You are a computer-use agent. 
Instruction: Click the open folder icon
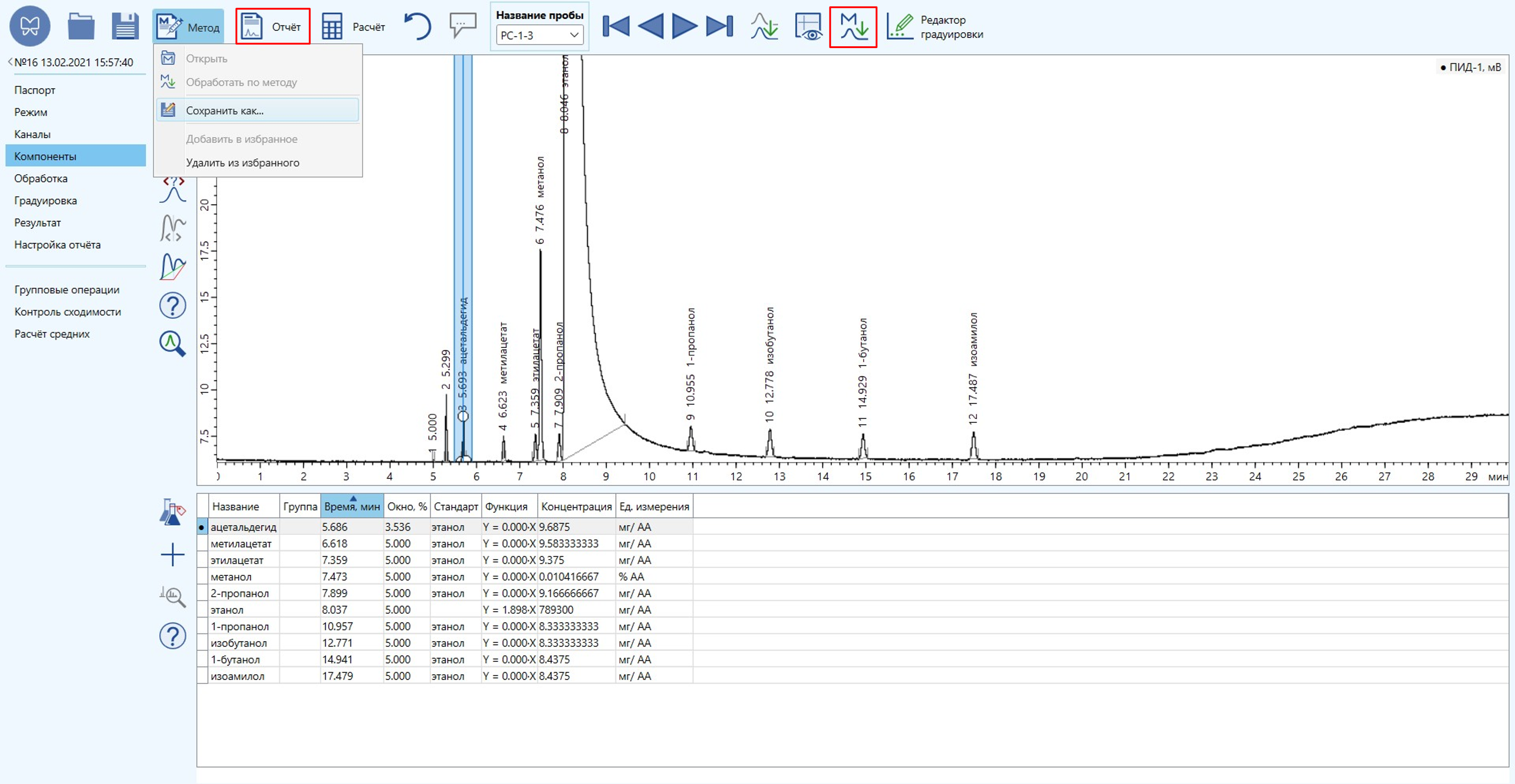[x=81, y=26]
